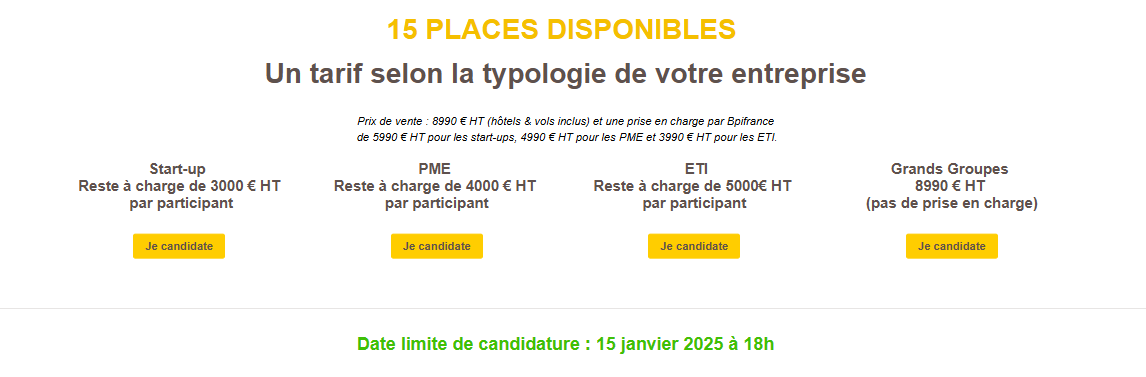This screenshot has height=377, width=1146.
Task: Click Je candidate under Start-up
Action: click(179, 246)
